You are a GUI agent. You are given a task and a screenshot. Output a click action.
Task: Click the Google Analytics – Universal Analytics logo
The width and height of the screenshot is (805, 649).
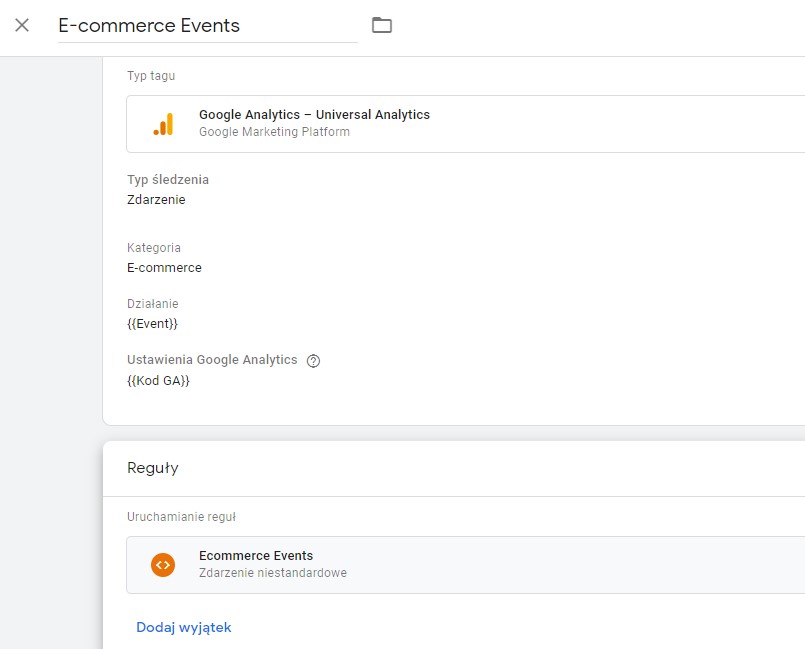tap(164, 123)
